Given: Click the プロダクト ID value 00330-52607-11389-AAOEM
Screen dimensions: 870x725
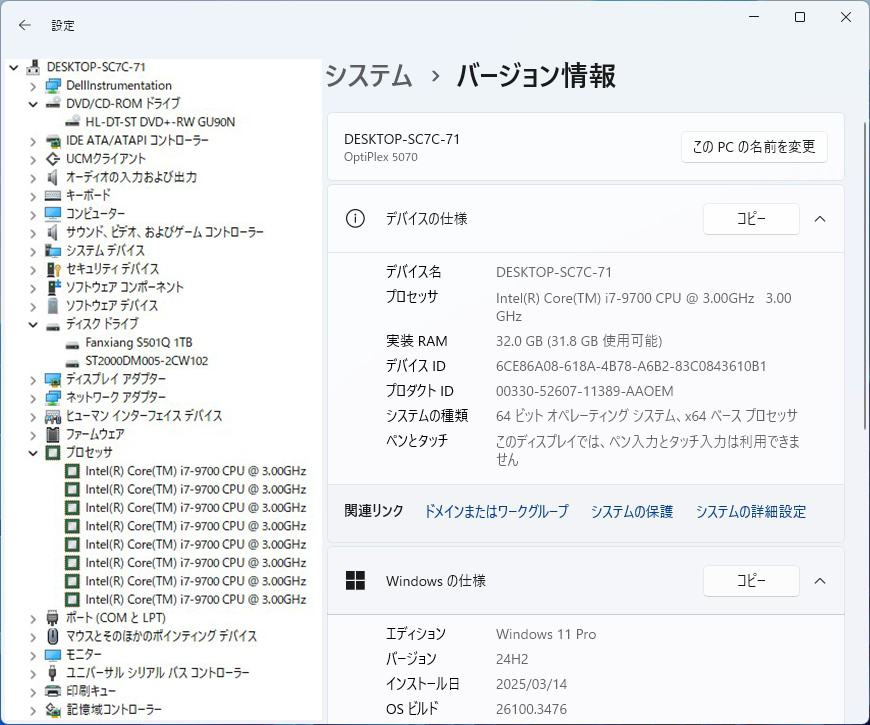Looking at the screenshot, I should (x=584, y=391).
